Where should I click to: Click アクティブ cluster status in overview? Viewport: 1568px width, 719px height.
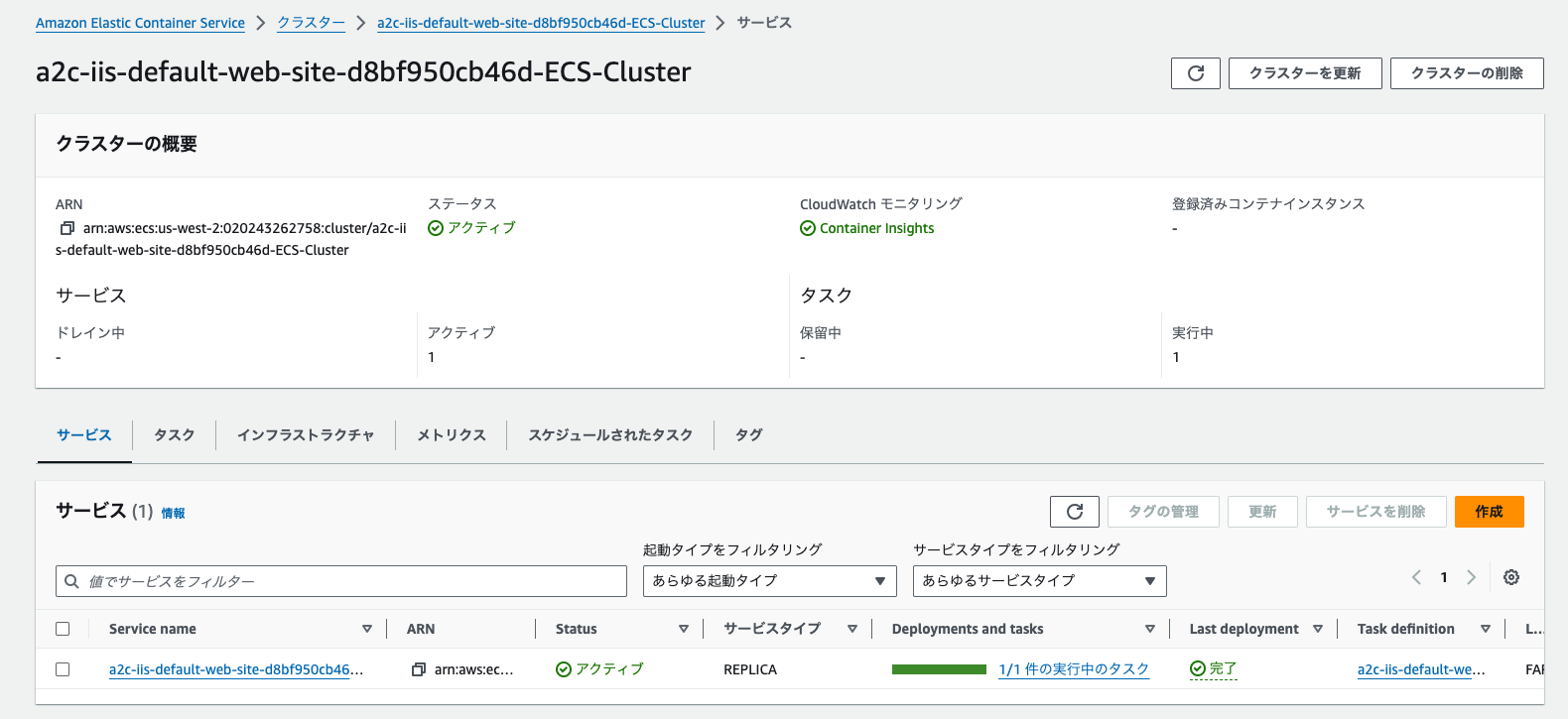tap(471, 228)
